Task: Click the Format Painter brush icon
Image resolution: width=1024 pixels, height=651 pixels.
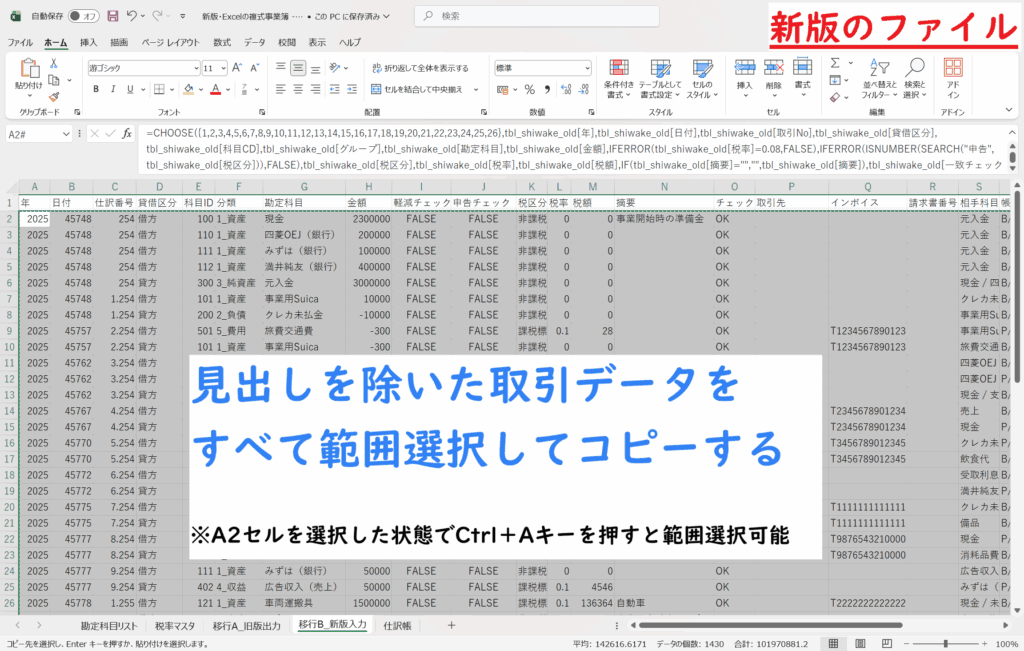Action: (x=54, y=95)
